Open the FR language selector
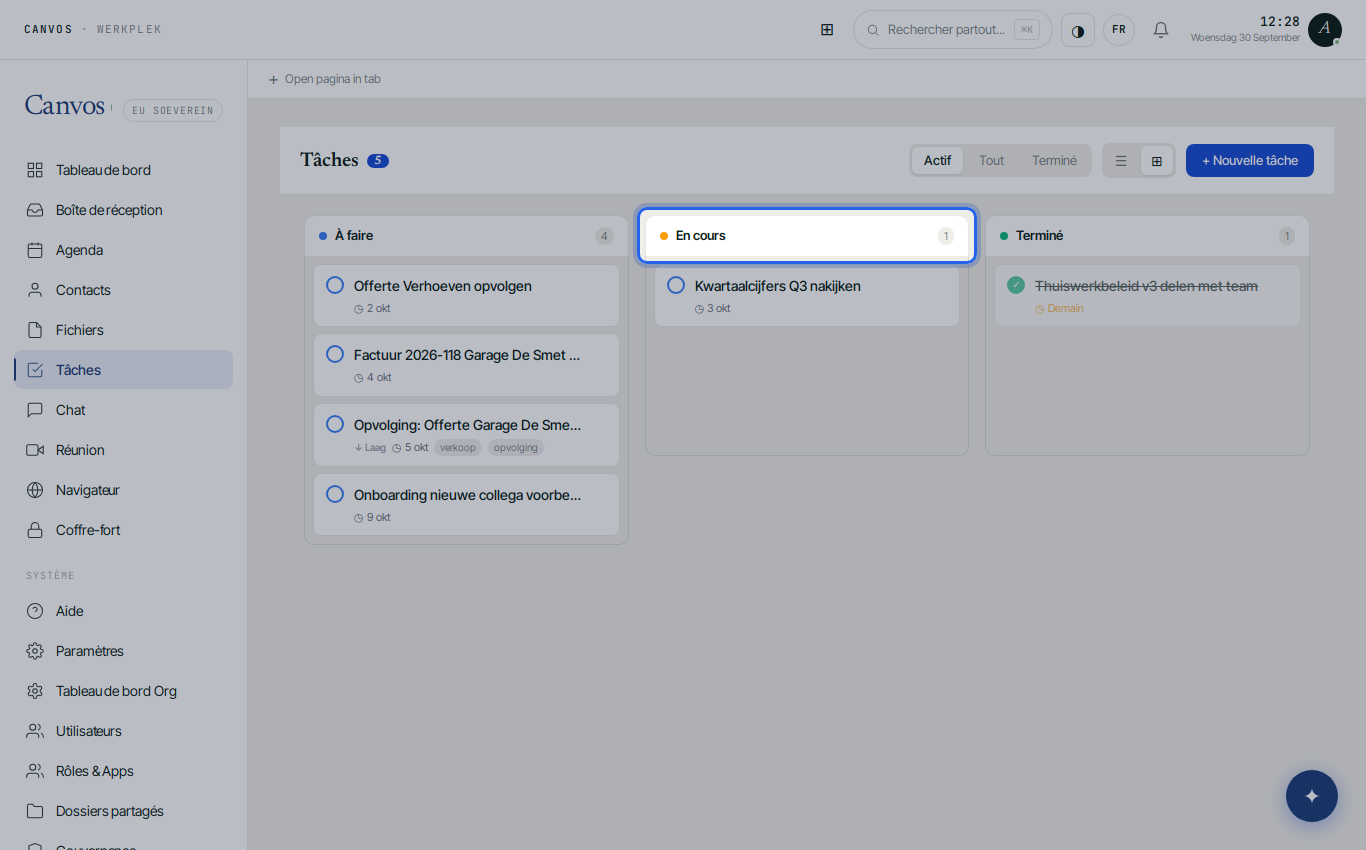Screen dimensions: 1366x850 pos(1119,30)
